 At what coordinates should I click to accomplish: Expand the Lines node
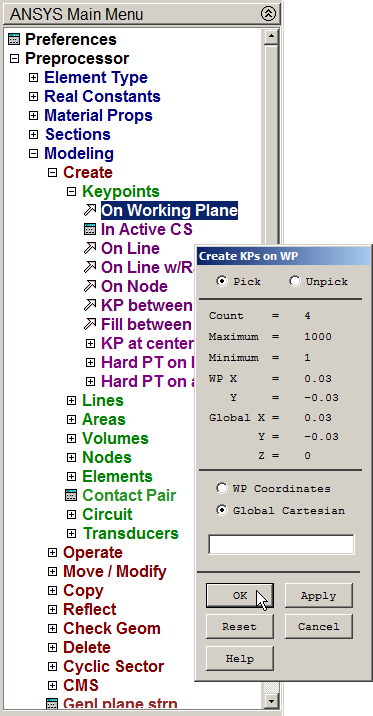[x=71, y=400]
